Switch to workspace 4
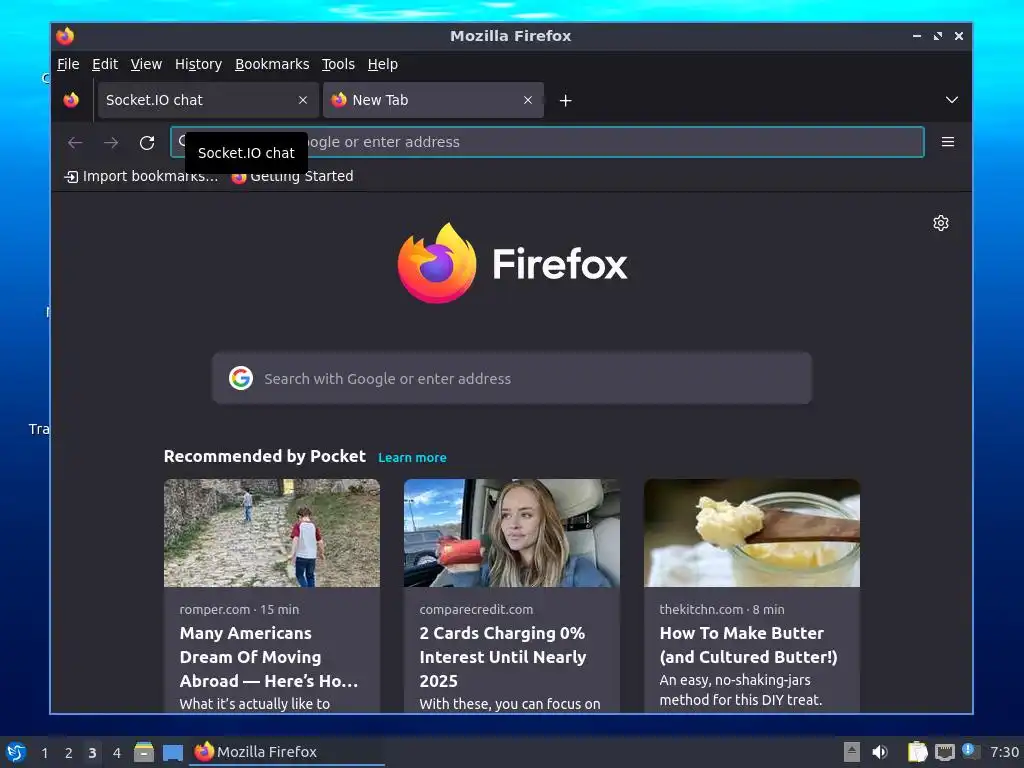 pos(117,753)
